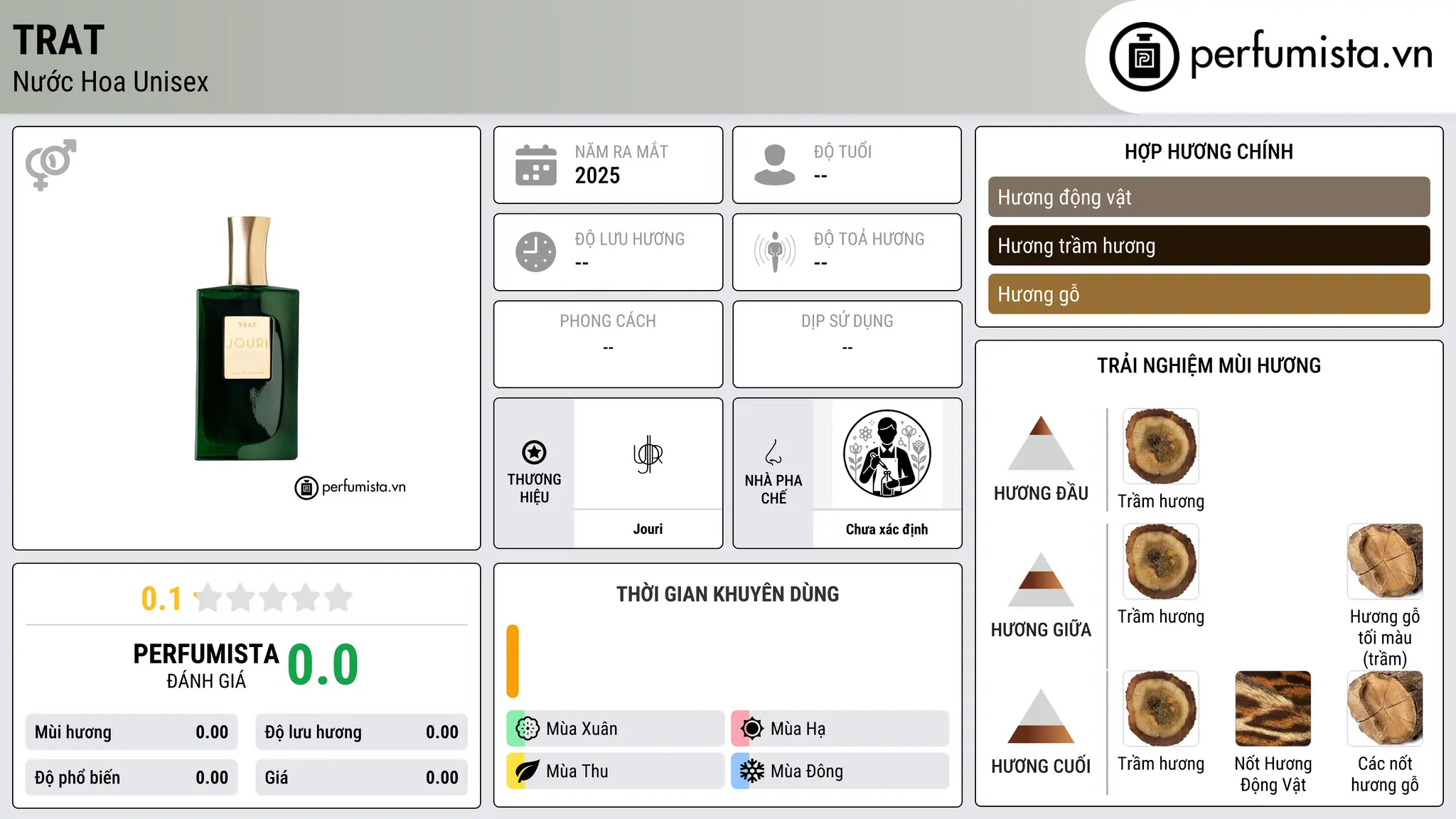The width and height of the screenshot is (1456, 819).
Task: Open the Jouri brand name link
Action: coord(648,529)
